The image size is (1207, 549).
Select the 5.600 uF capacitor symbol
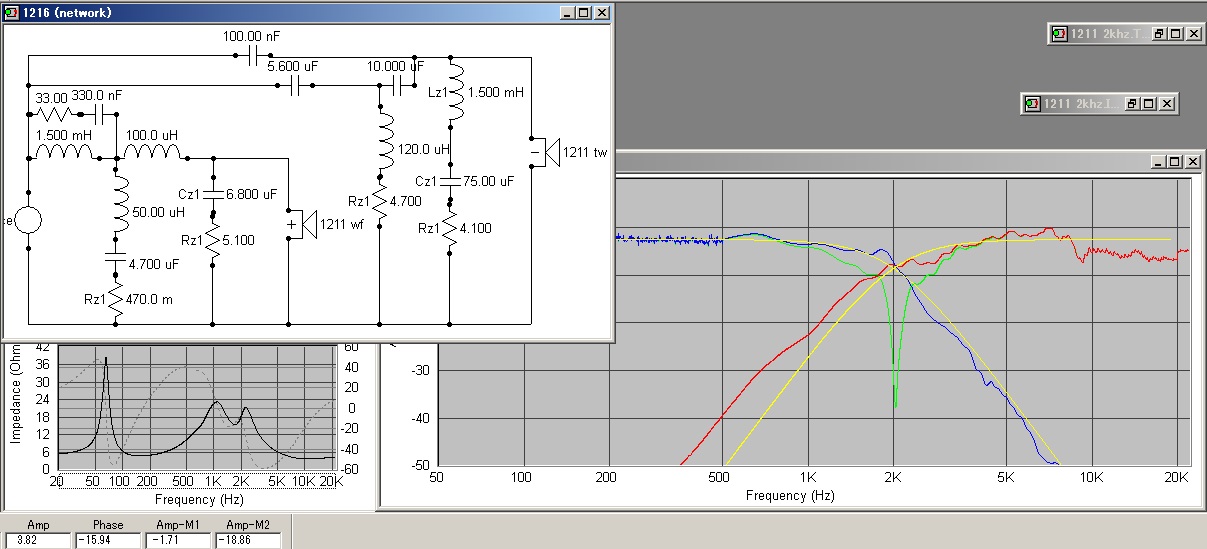pyautogui.click(x=294, y=86)
